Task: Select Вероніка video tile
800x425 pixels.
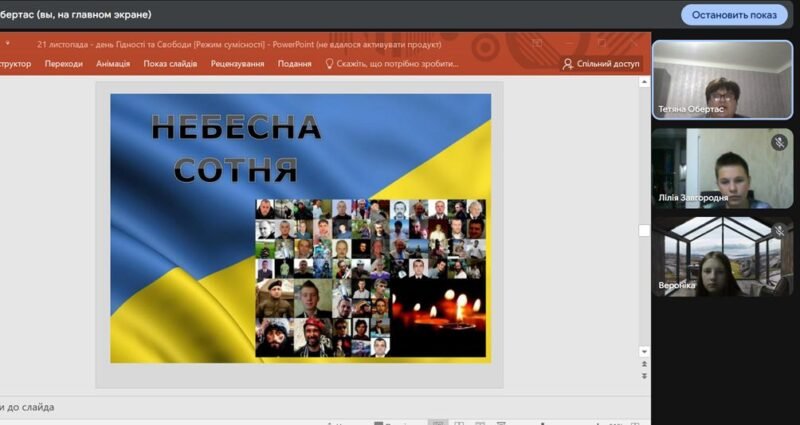Action: 722,256
